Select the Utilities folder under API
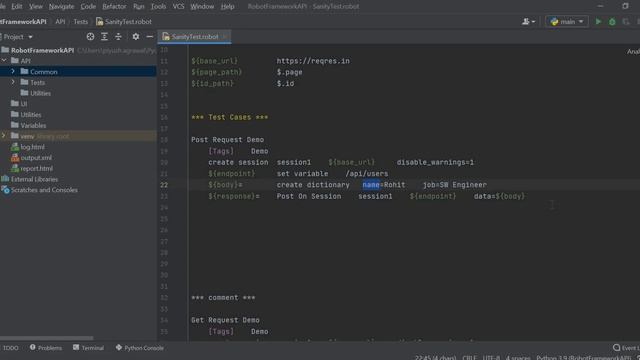This screenshot has height=360, width=640. coord(40,93)
